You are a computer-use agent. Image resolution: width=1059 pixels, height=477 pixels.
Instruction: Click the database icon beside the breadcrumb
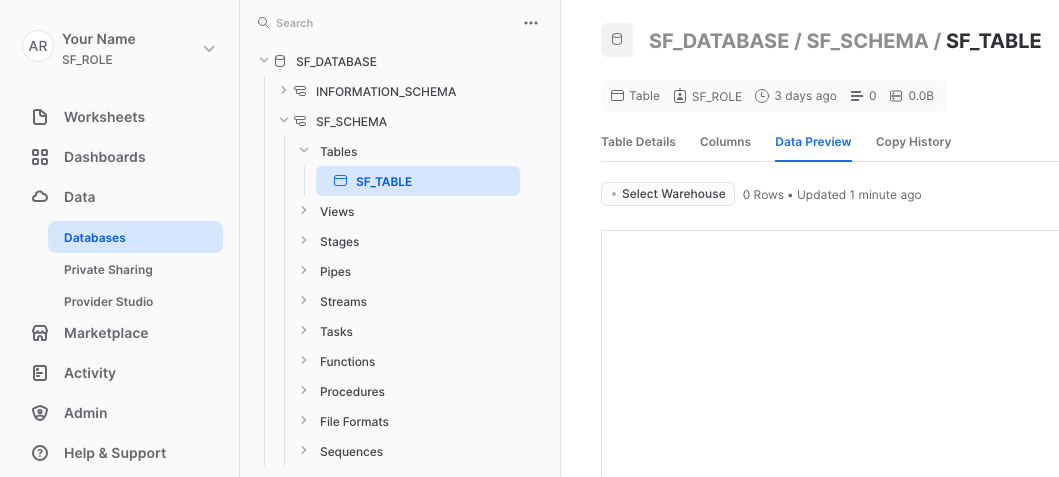pos(617,40)
